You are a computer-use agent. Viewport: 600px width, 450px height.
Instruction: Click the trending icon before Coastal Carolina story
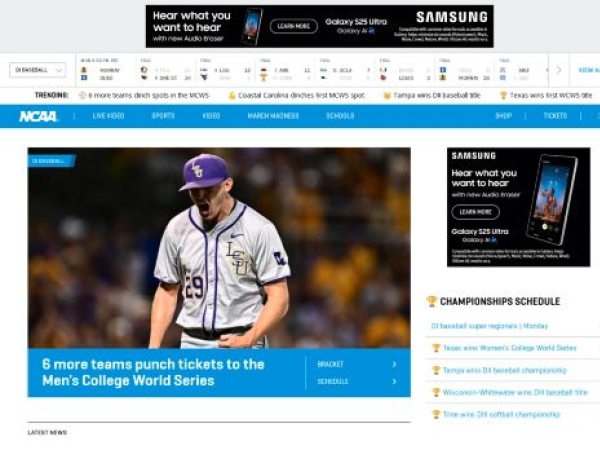pyautogui.click(x=231, y=95)
